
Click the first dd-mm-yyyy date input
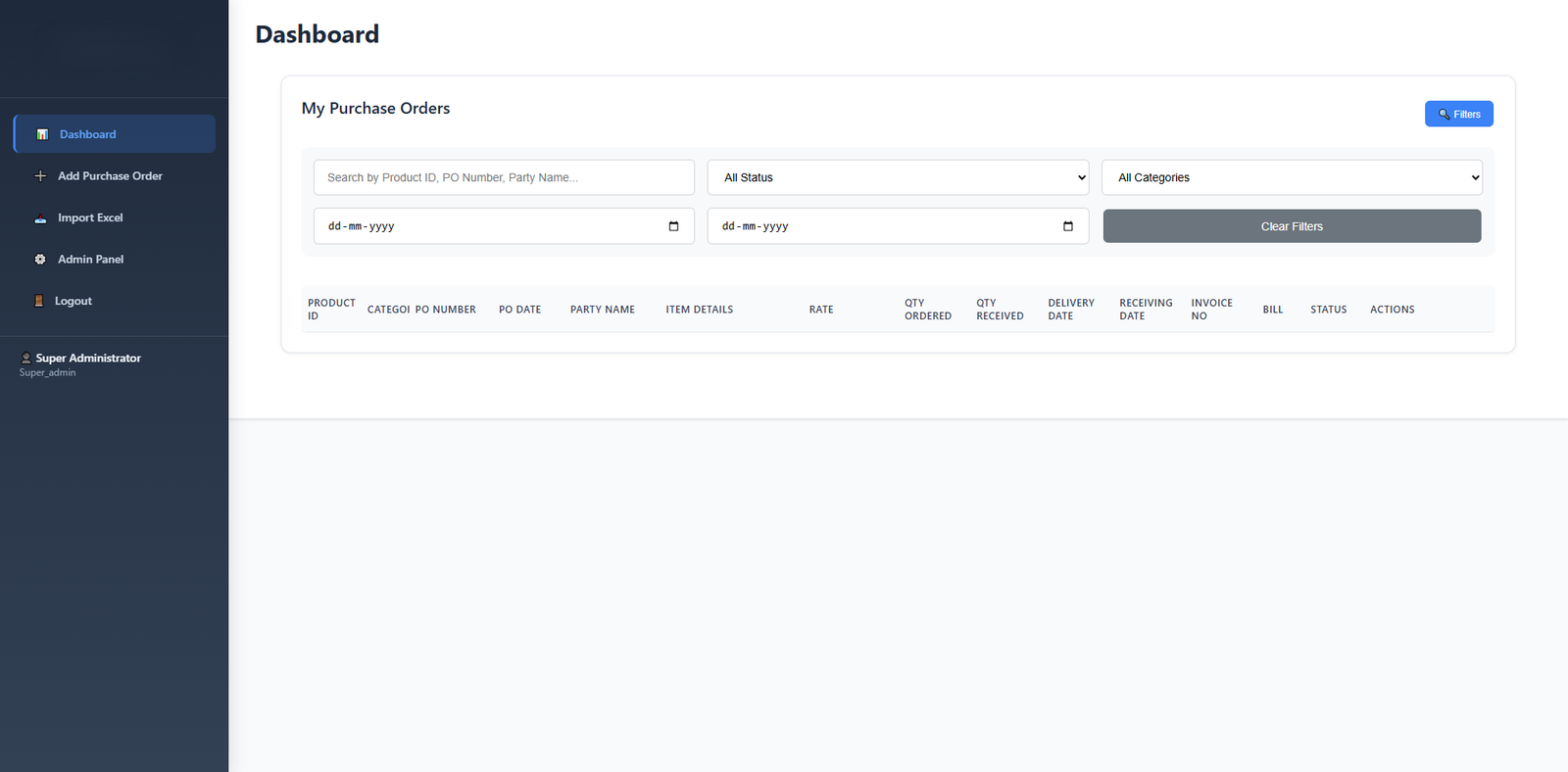coord(490,226)
